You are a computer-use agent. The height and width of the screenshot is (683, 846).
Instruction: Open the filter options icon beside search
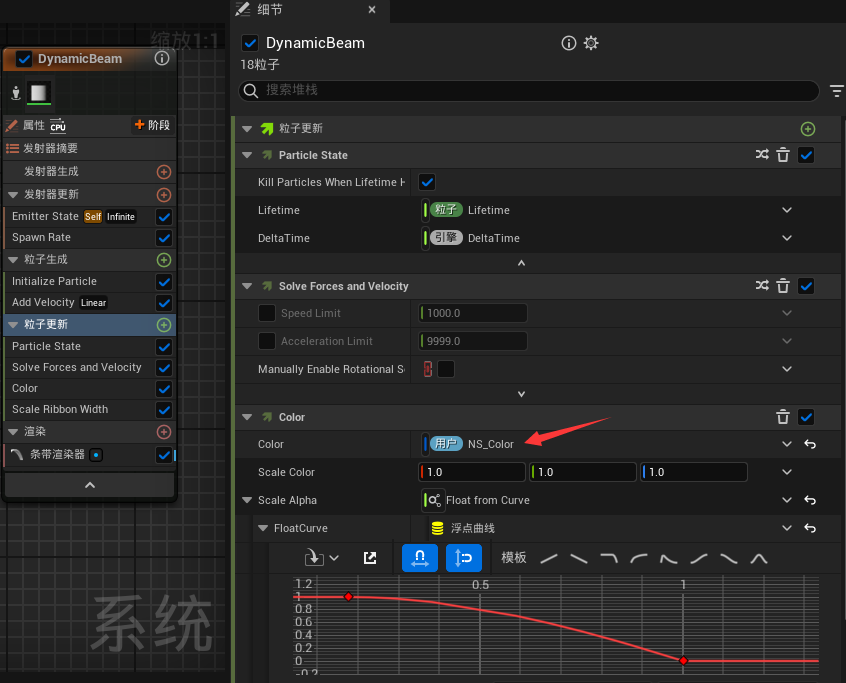click(836, 91)
